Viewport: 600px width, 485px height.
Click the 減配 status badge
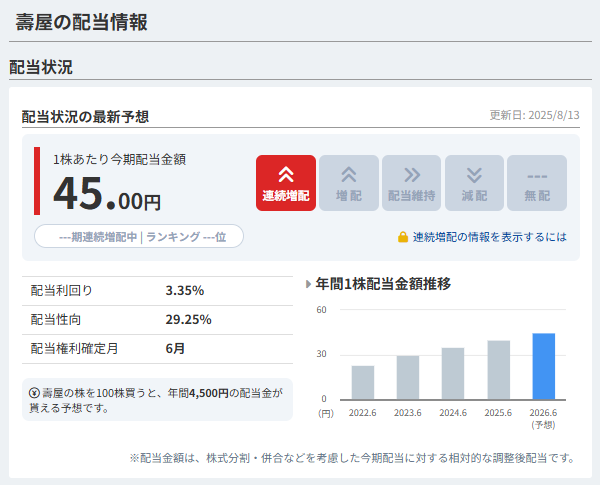[x=474, y=183]
